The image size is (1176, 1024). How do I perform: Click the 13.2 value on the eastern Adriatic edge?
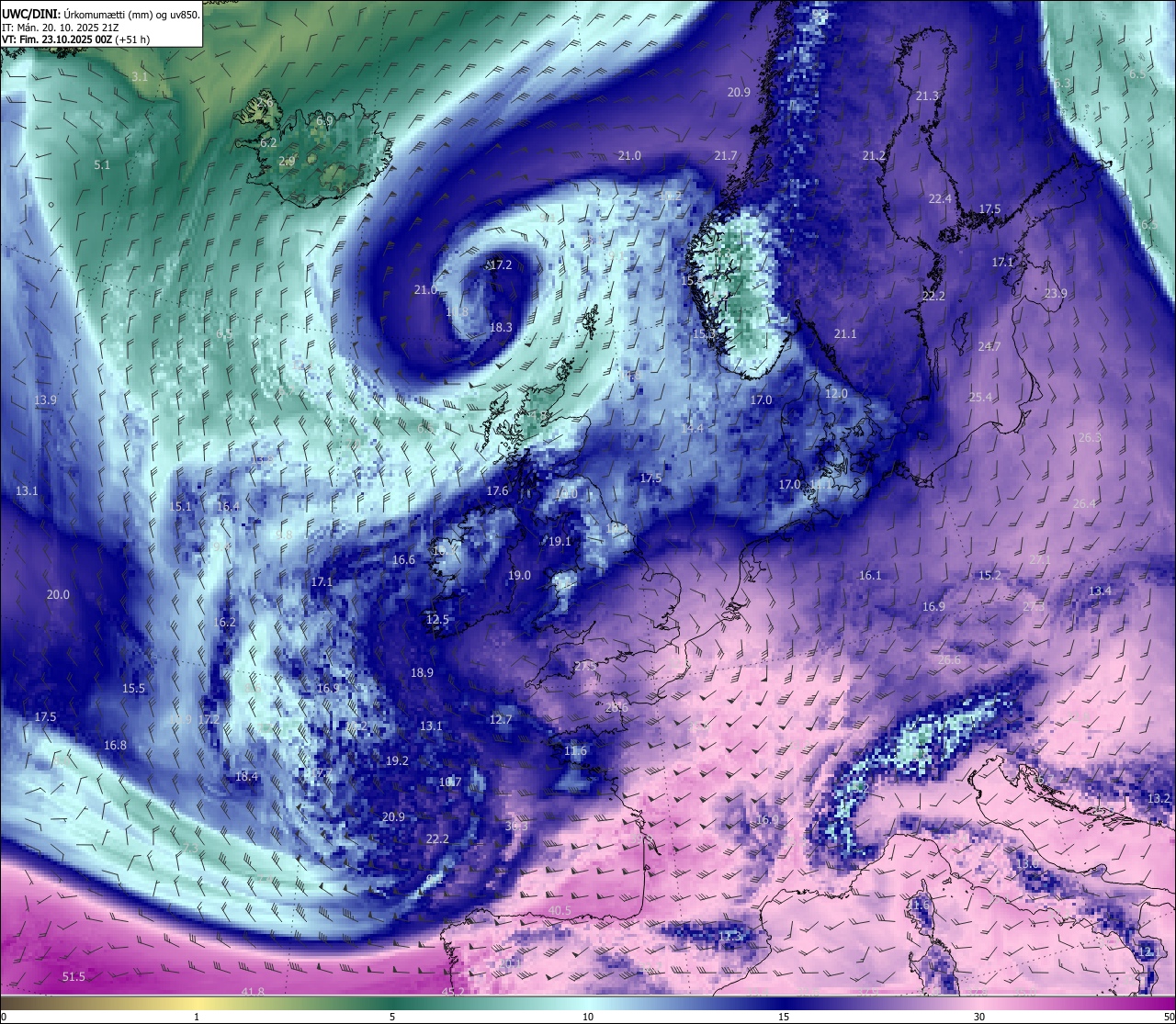pos(1159,798)
